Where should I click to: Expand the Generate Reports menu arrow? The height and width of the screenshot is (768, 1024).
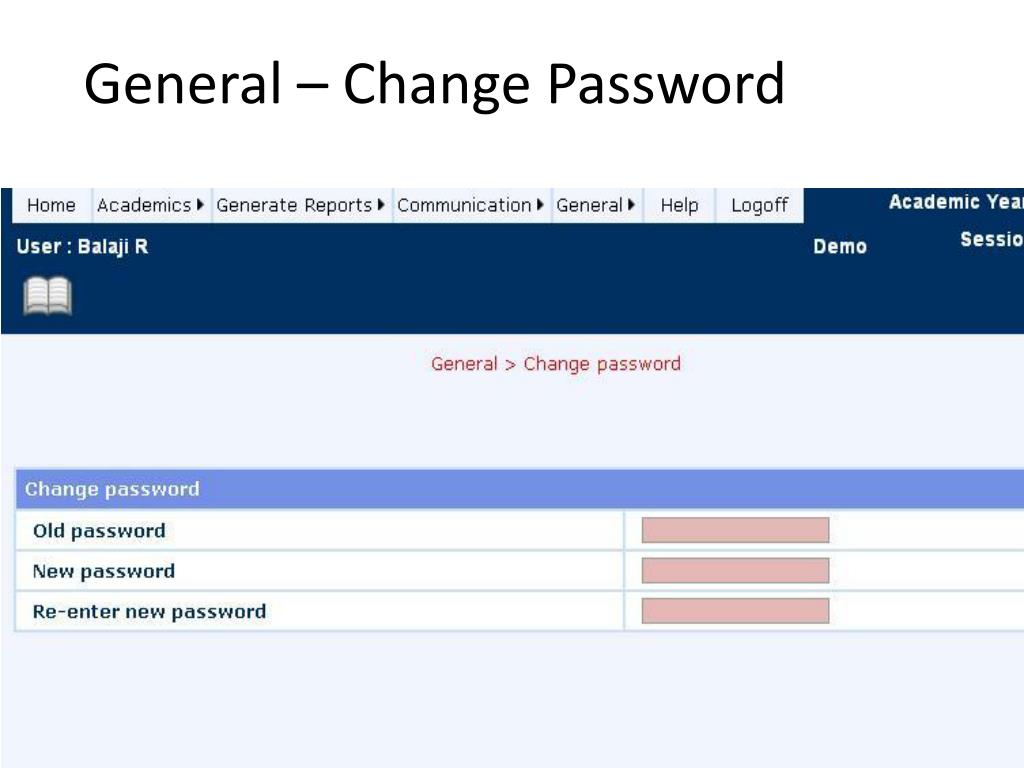tap(381, 205)
